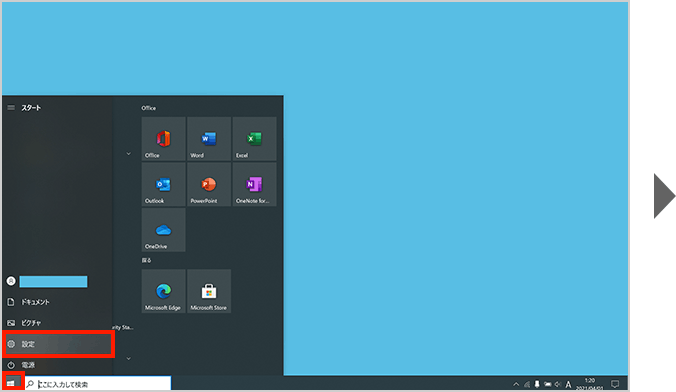Image resolution: width=676 pixels, height=392 pixels.
Task: Click the battery status tray icon
Action: coord(548,384)
